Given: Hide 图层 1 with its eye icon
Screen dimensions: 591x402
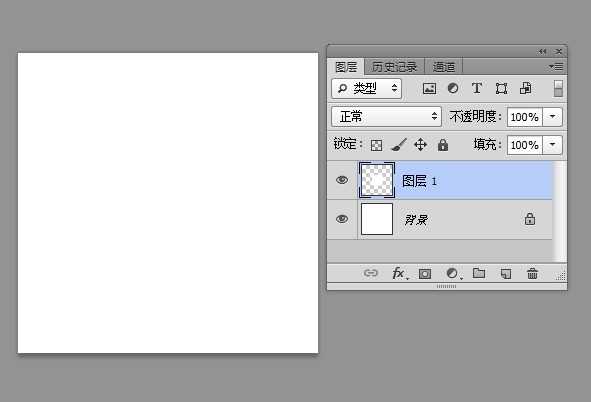Looking at the screenshot, I should [342, 180].
